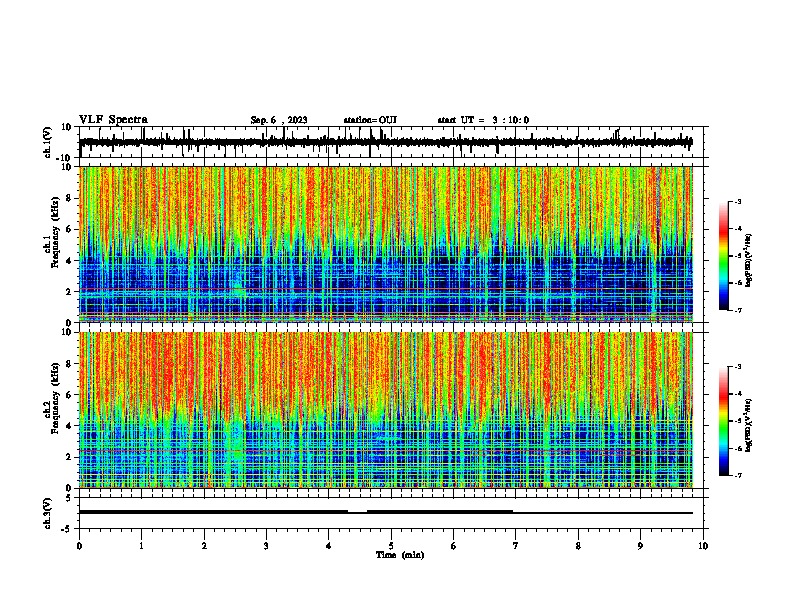The image size is (792, 612).
Task: Click the "8" tick on the time axis
Action: 578,546
